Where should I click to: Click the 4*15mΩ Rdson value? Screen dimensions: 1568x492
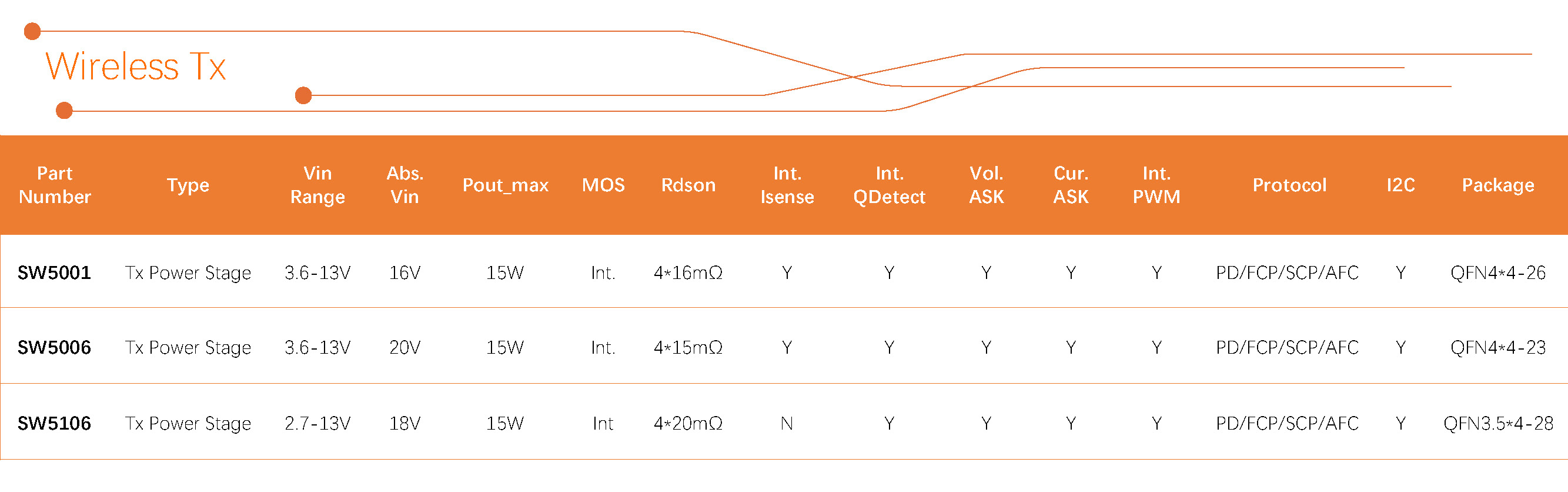click(688, 347)
